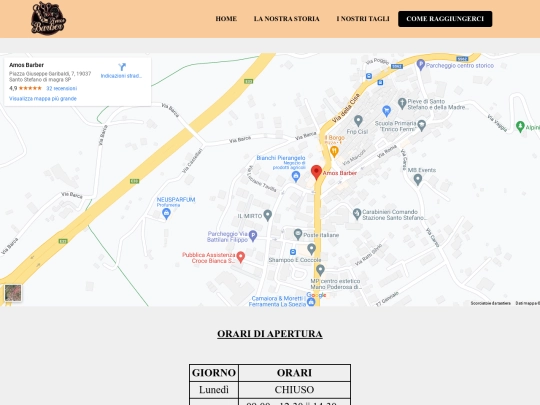This screenshot has width=540, height=405.
Task: Select COME RAGGIUNGERCI navigation button
Action: pyautogui.click(x=445, y=19)
